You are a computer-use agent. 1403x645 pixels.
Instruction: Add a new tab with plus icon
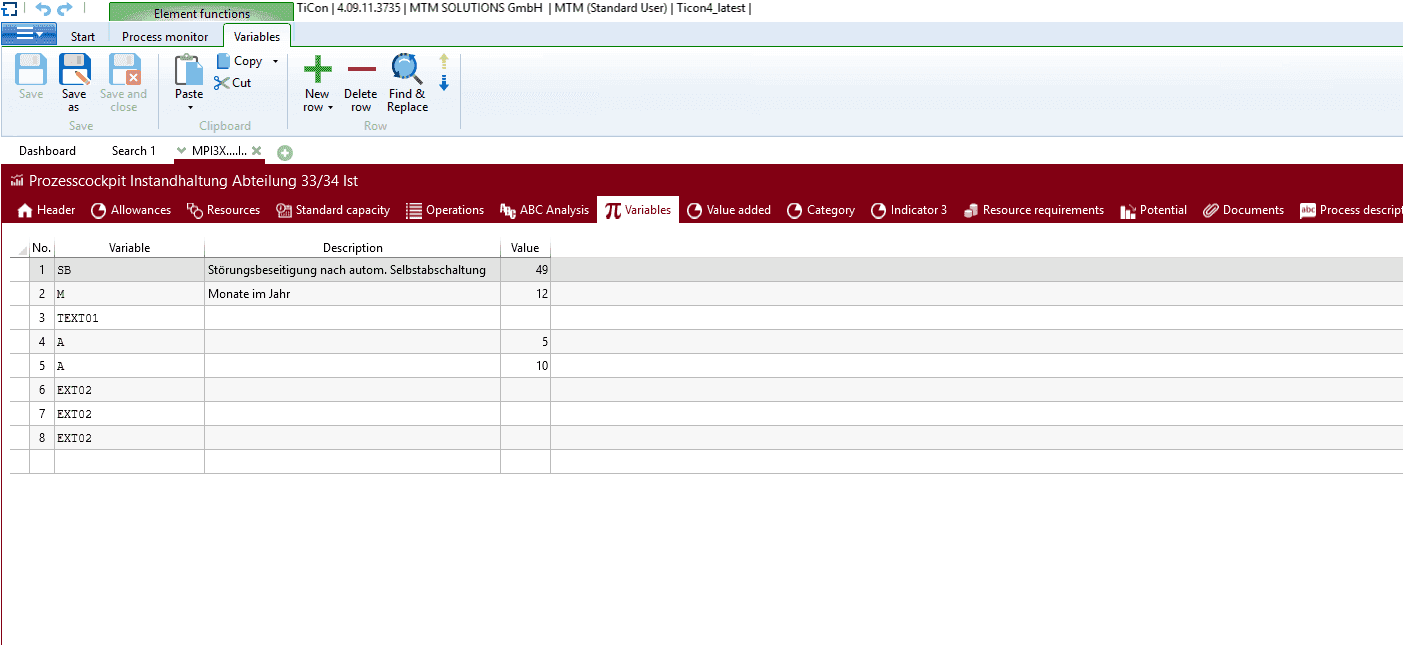tap(285, 152)
